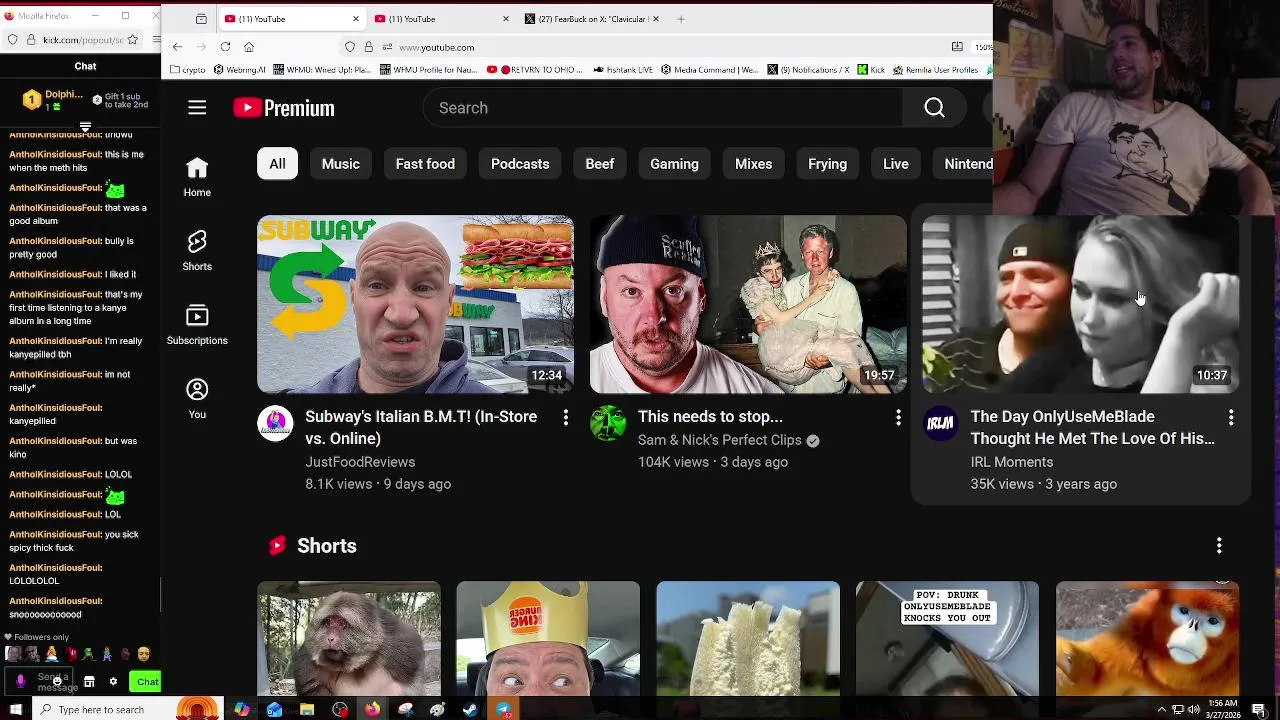Image resolution: width=1280 pixels, height=720 pixels.
Task: Open File Explorer from the taskbar
Action: (x=307, y=710)
